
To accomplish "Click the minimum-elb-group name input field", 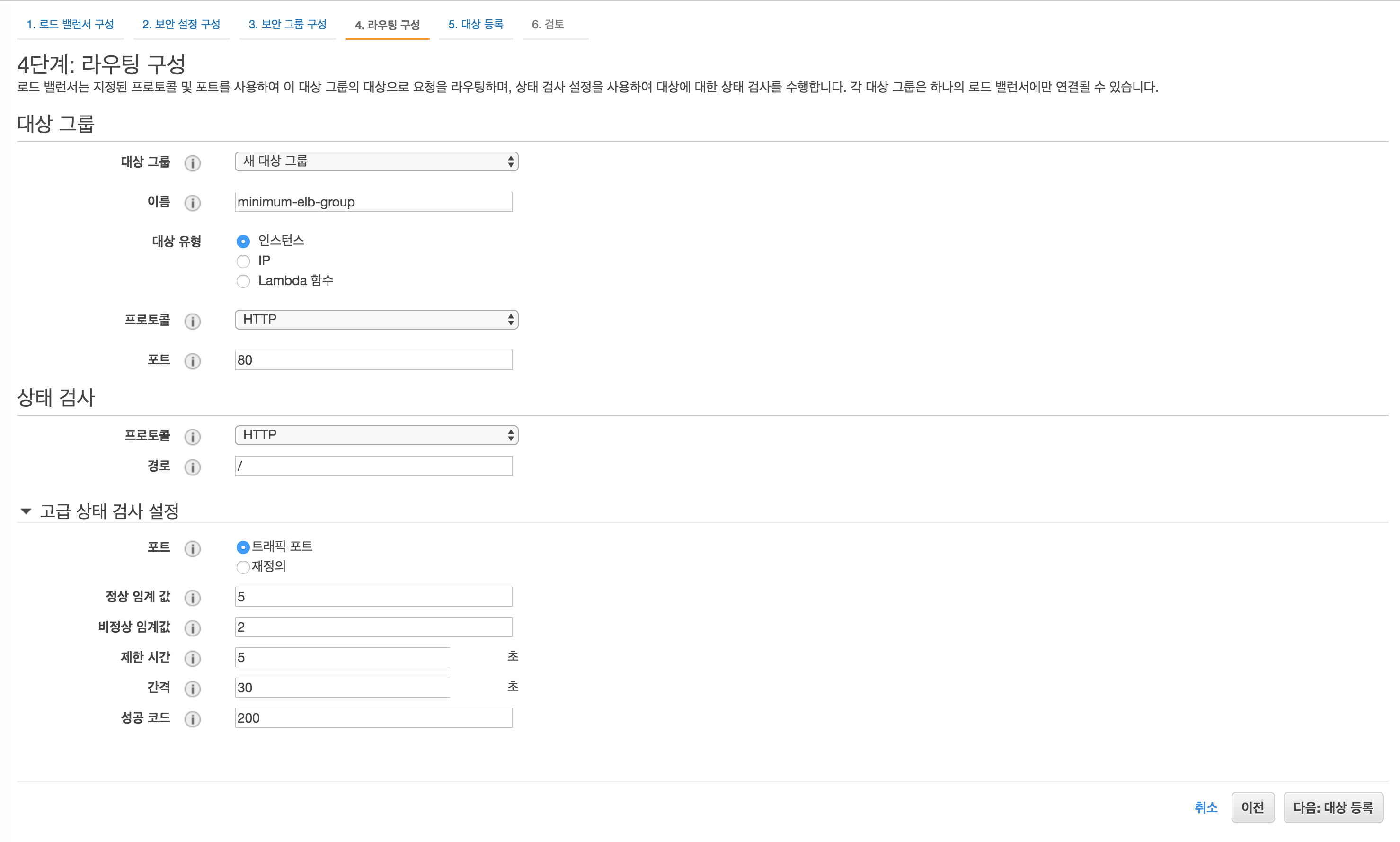I will 373,202.
